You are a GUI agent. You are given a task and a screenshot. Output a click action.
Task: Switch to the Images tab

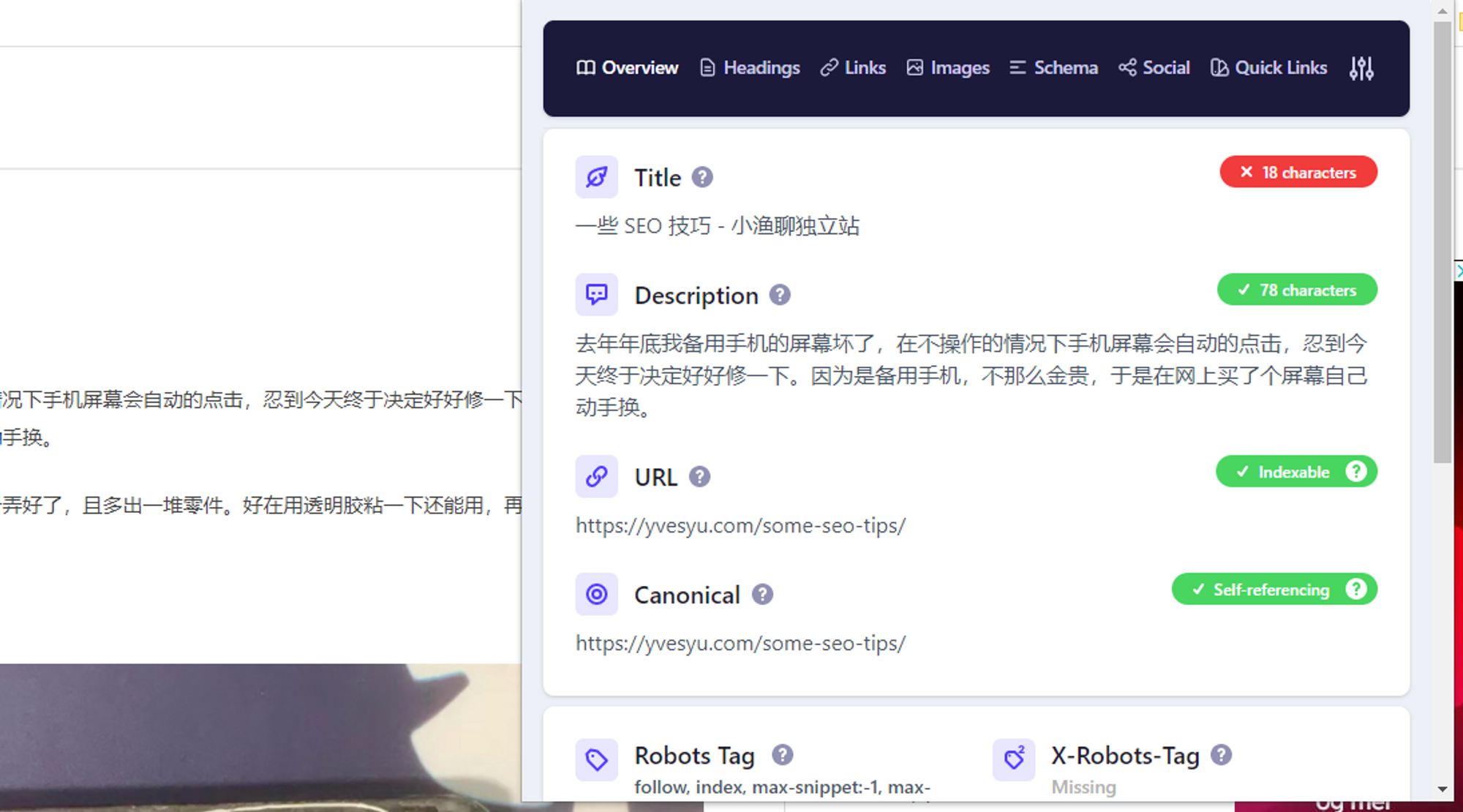point(948,68)
